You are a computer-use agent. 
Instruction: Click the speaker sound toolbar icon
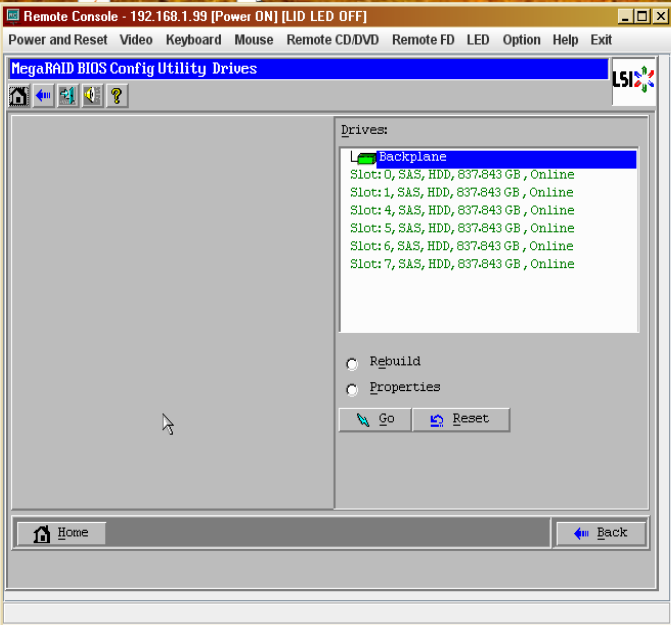(x=92, y=95)
